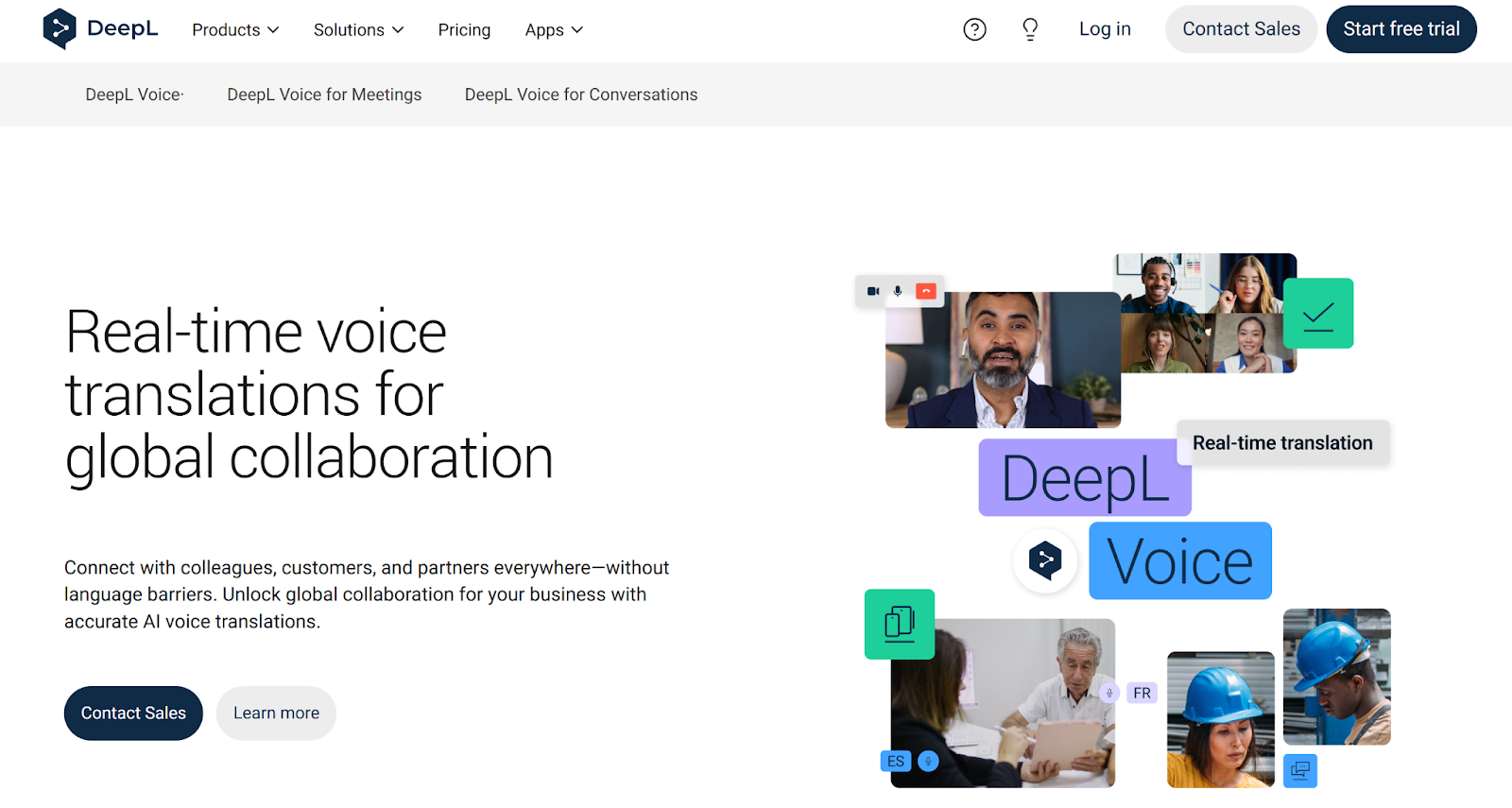
Task: Select the DeepL Voice tab
Action: pos(134,95)
